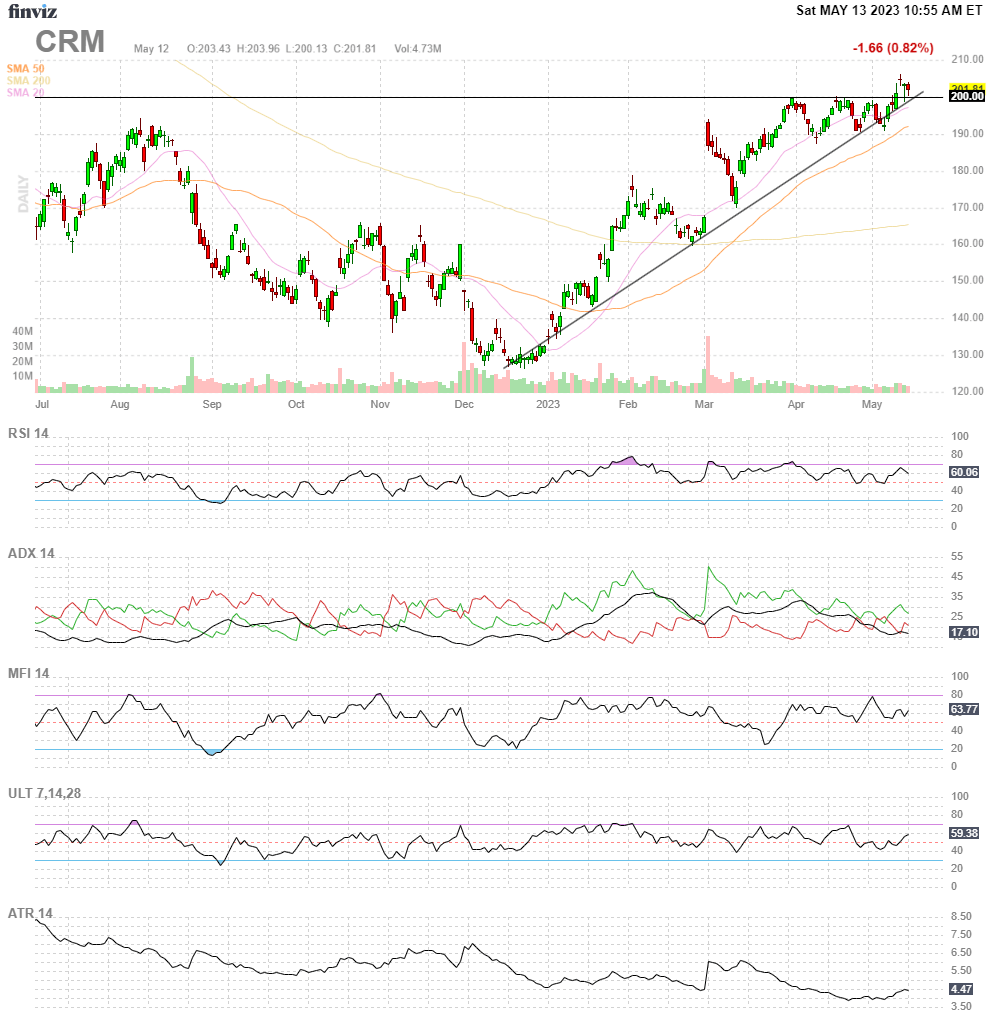Click the ULT current value 59.38

964,833
